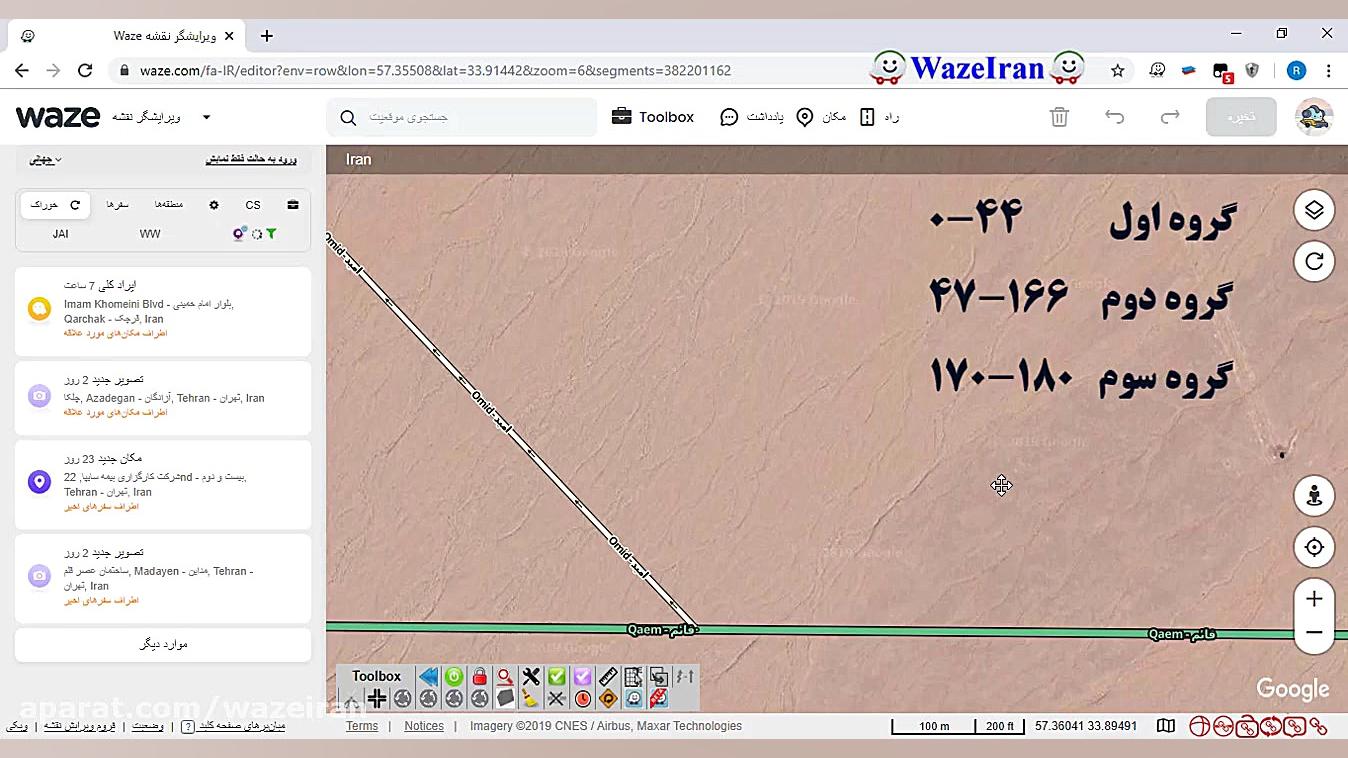Image resolution: width=1348 pixels, height=758 pixels.
Task: Open the user avatar profile
Action: pyautogui.click(x=1314, y=117)
